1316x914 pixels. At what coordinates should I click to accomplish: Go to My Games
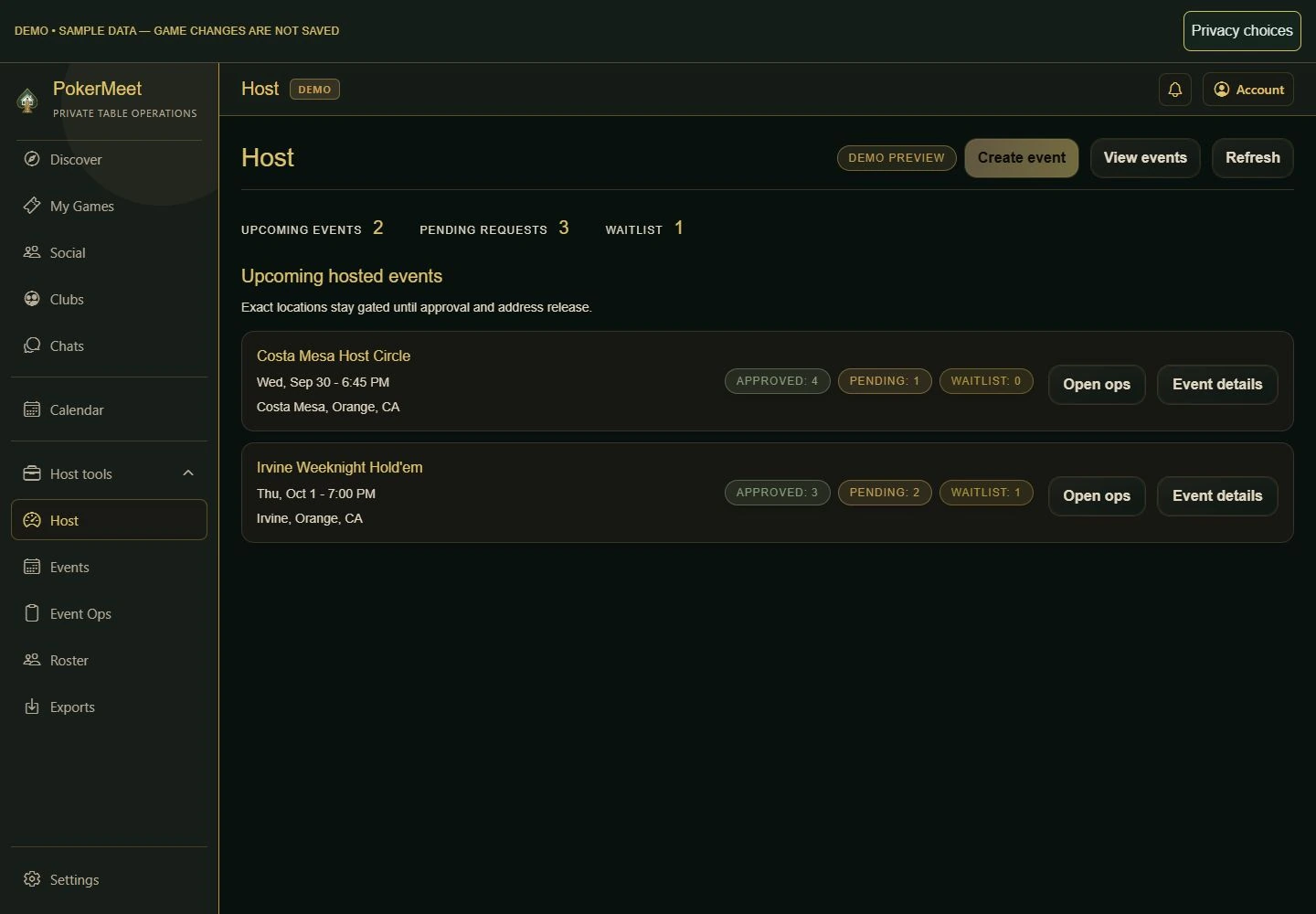(x=109, y=206)
